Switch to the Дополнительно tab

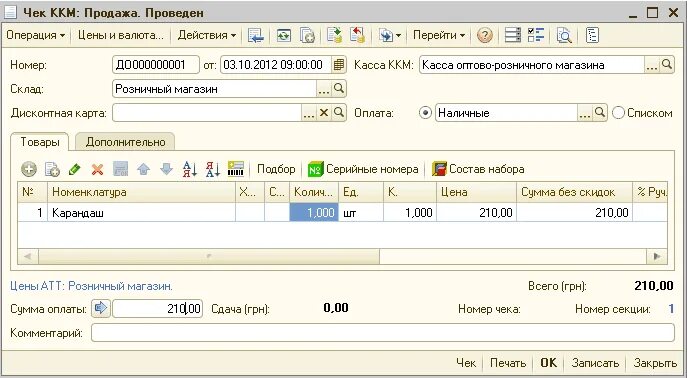(125, 142)
